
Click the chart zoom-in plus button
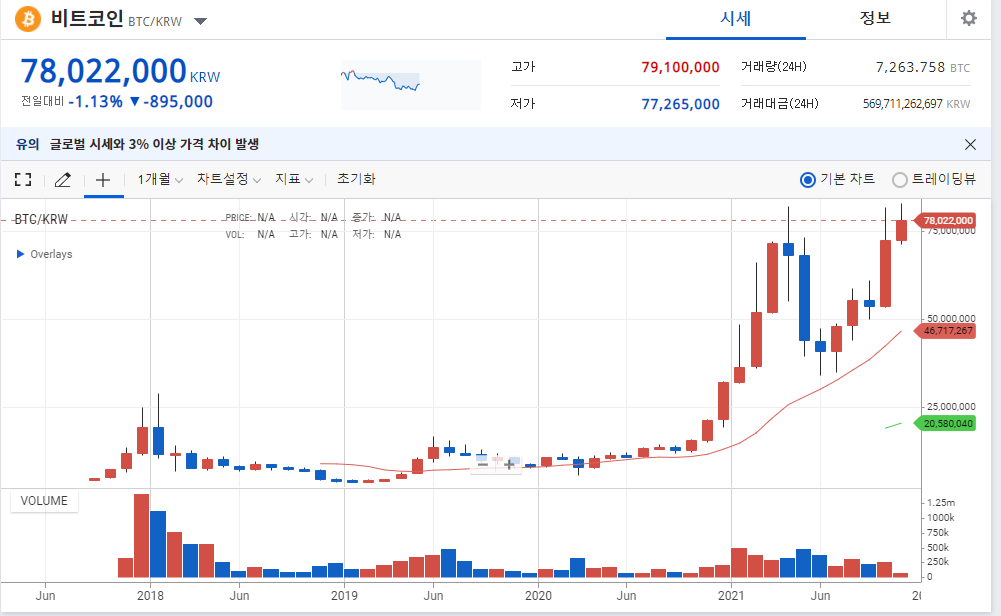tap(509, 464)
